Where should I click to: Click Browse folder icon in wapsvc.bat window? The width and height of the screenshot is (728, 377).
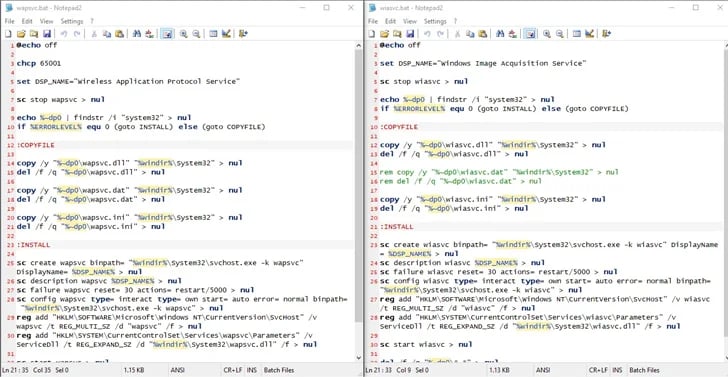point(34,33)
